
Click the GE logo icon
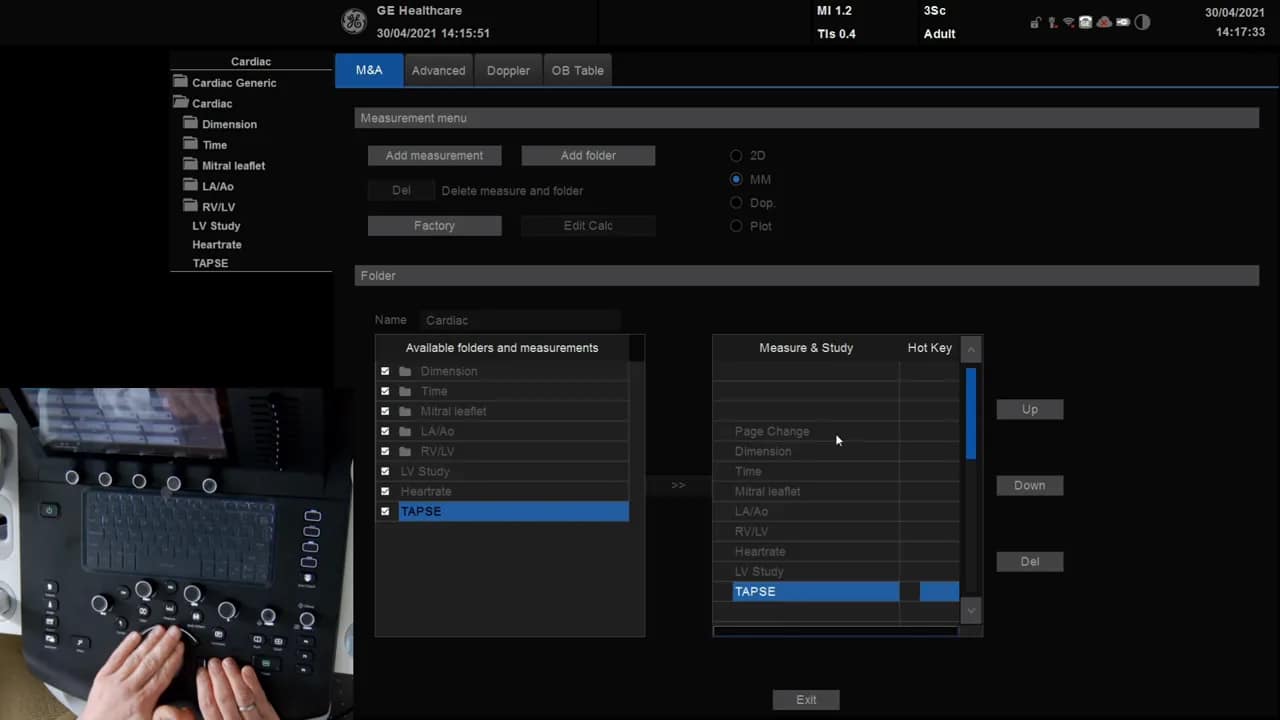tap(353, 22)
